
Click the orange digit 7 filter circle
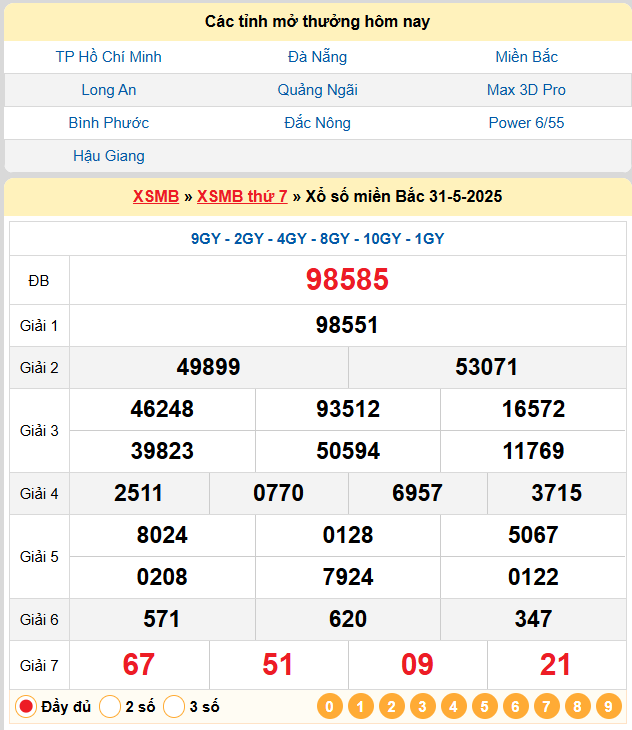coord(546,706)
